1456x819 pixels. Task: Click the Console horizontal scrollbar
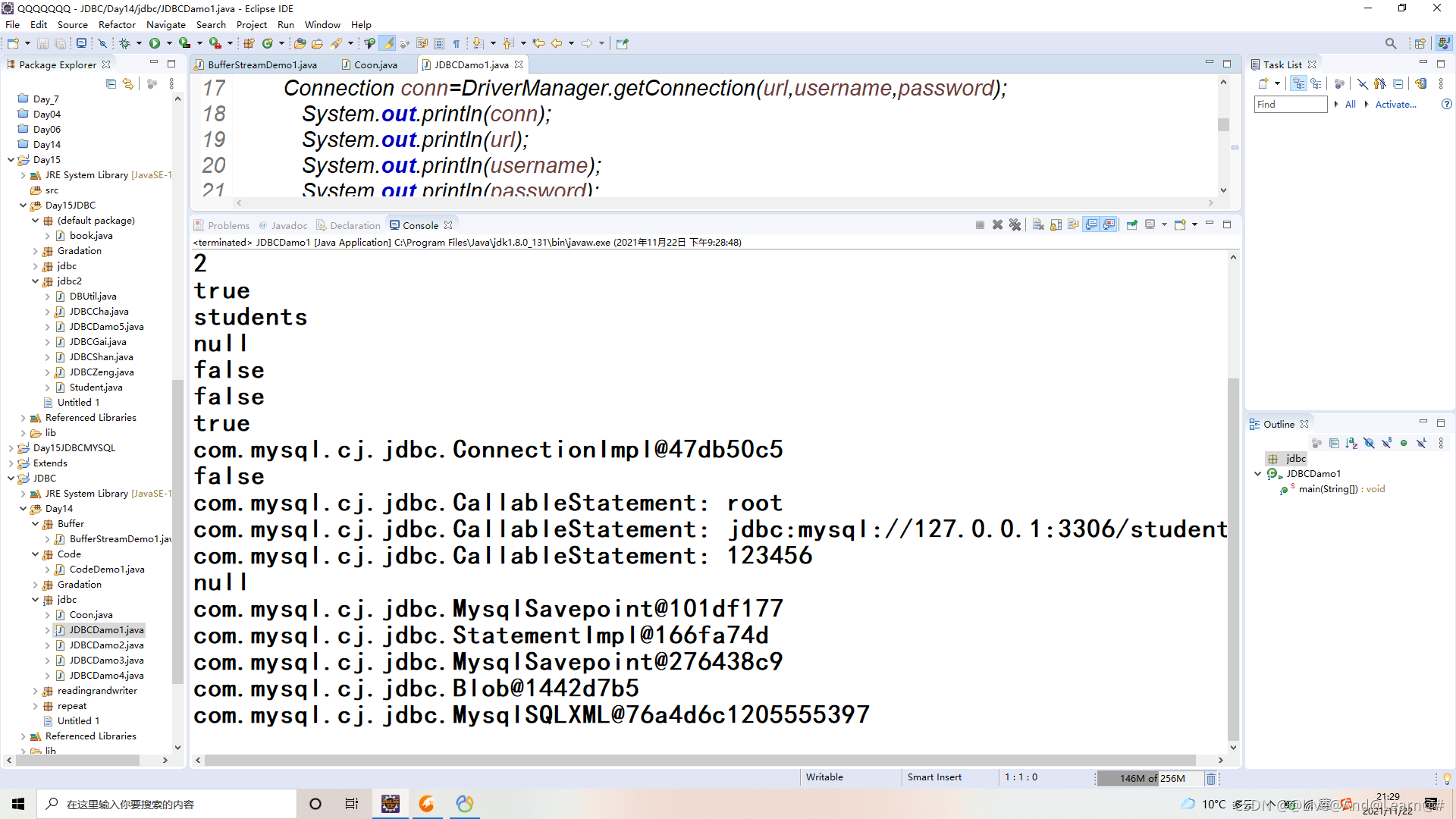click(698, 760)
